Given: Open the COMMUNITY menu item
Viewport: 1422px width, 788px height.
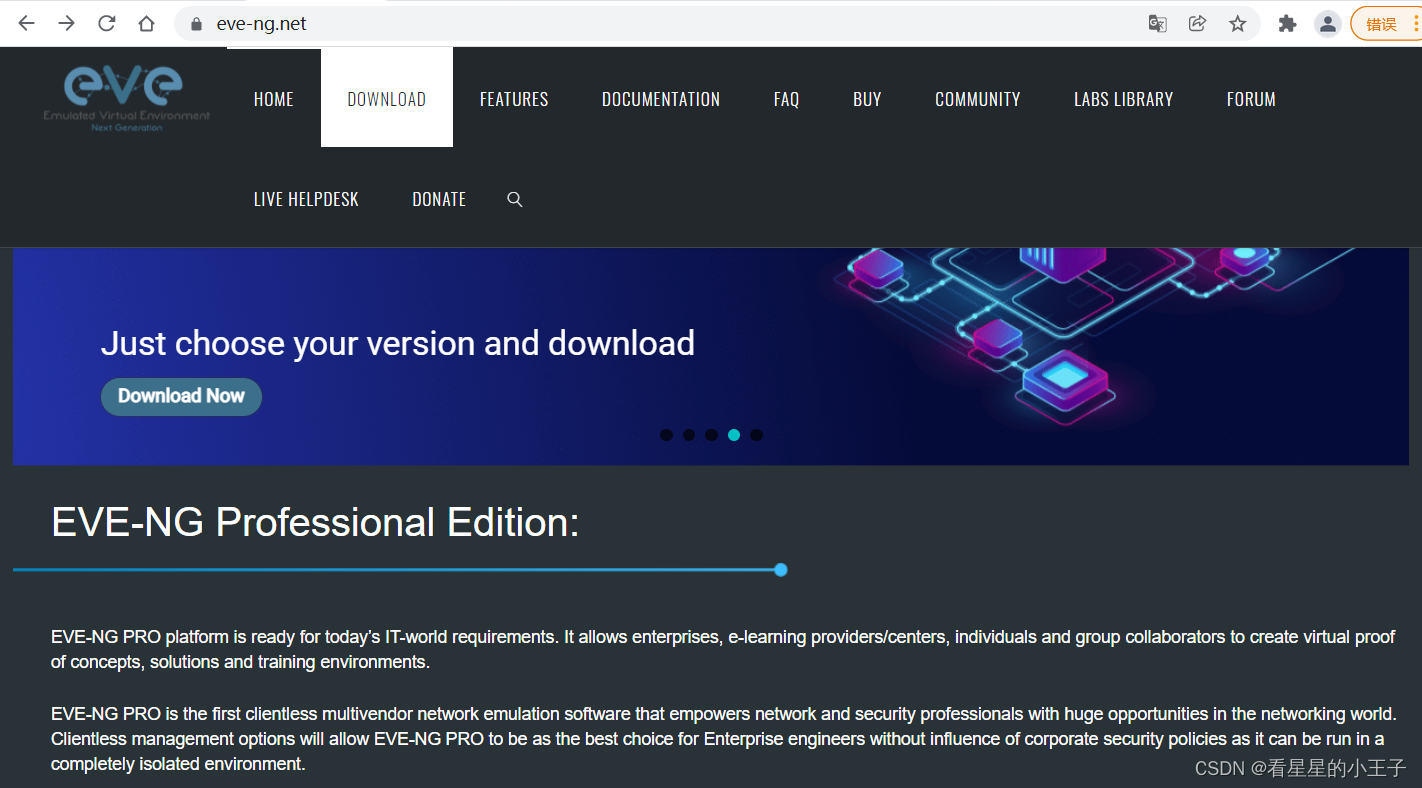Looking at the screenshot, I should tap(978, 99).
